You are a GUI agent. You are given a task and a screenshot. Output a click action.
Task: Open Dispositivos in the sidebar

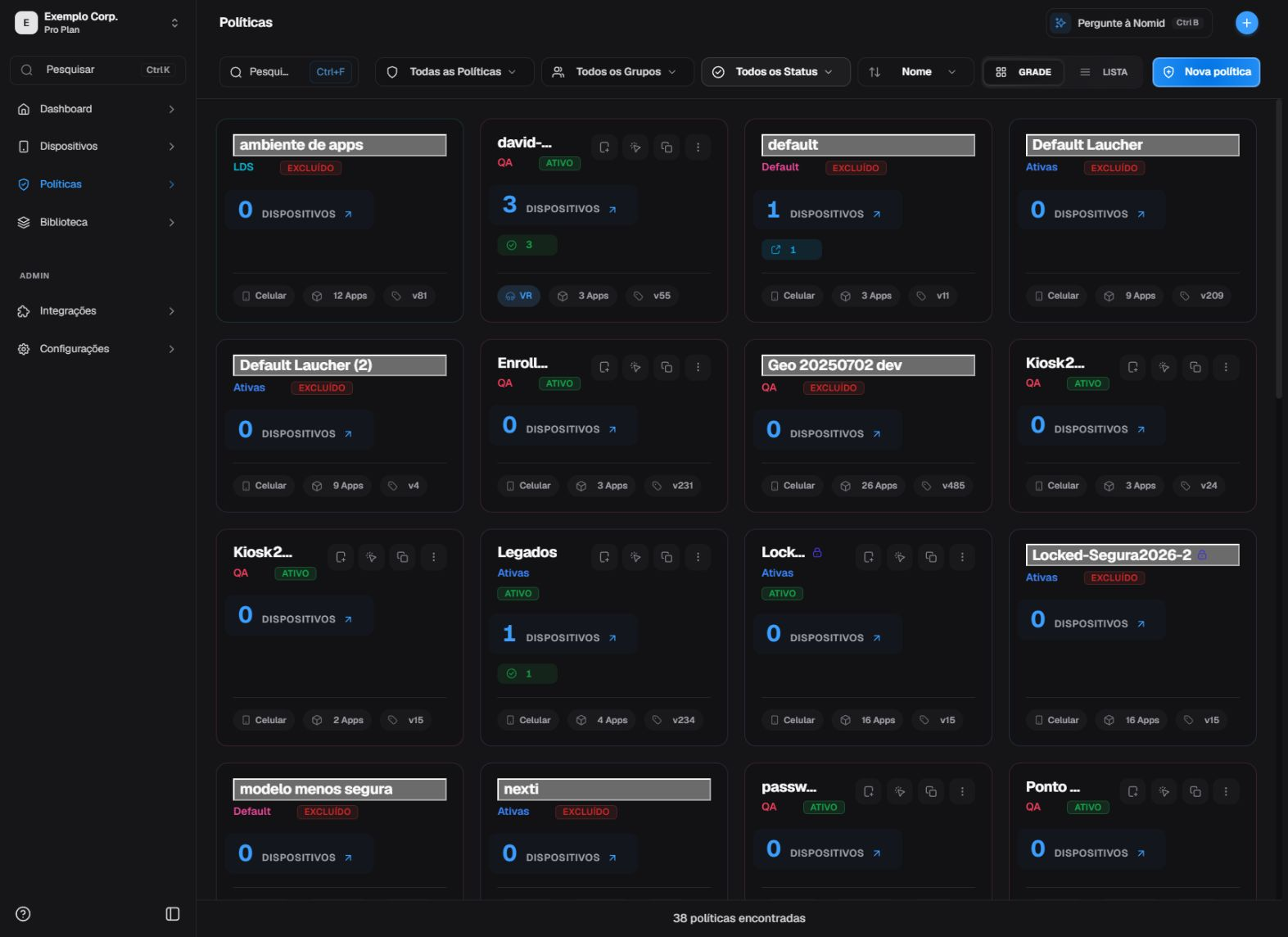97,147
